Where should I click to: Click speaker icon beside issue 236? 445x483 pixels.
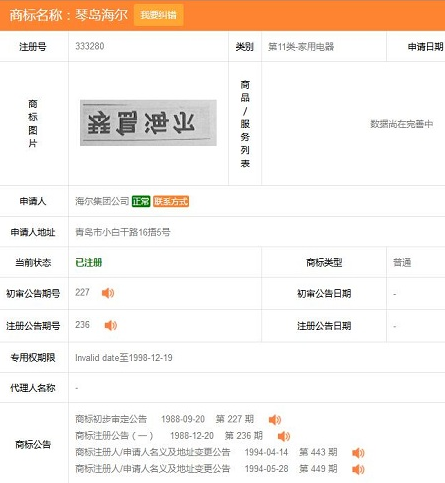[111, 325]
